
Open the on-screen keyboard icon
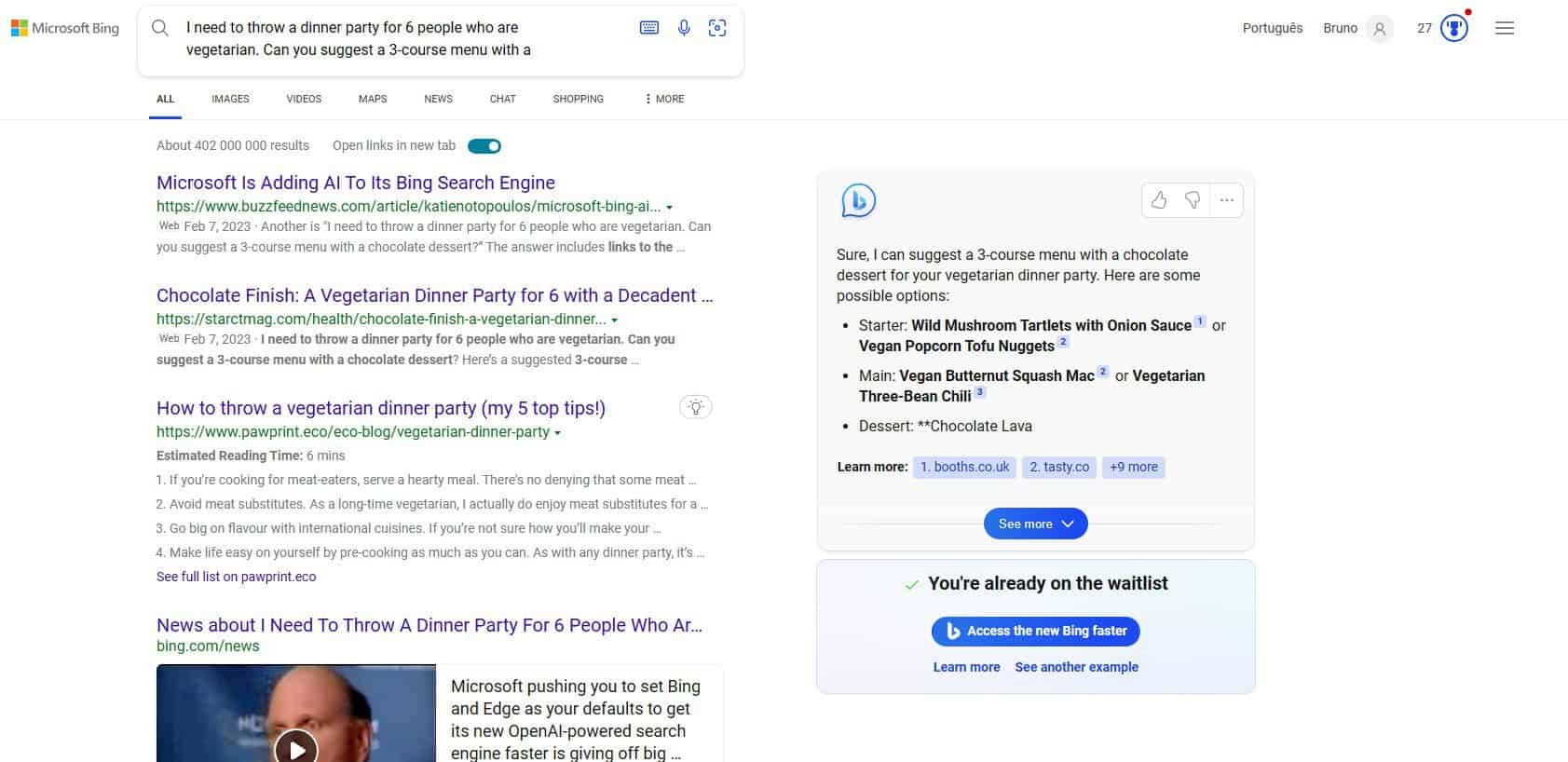649,28
